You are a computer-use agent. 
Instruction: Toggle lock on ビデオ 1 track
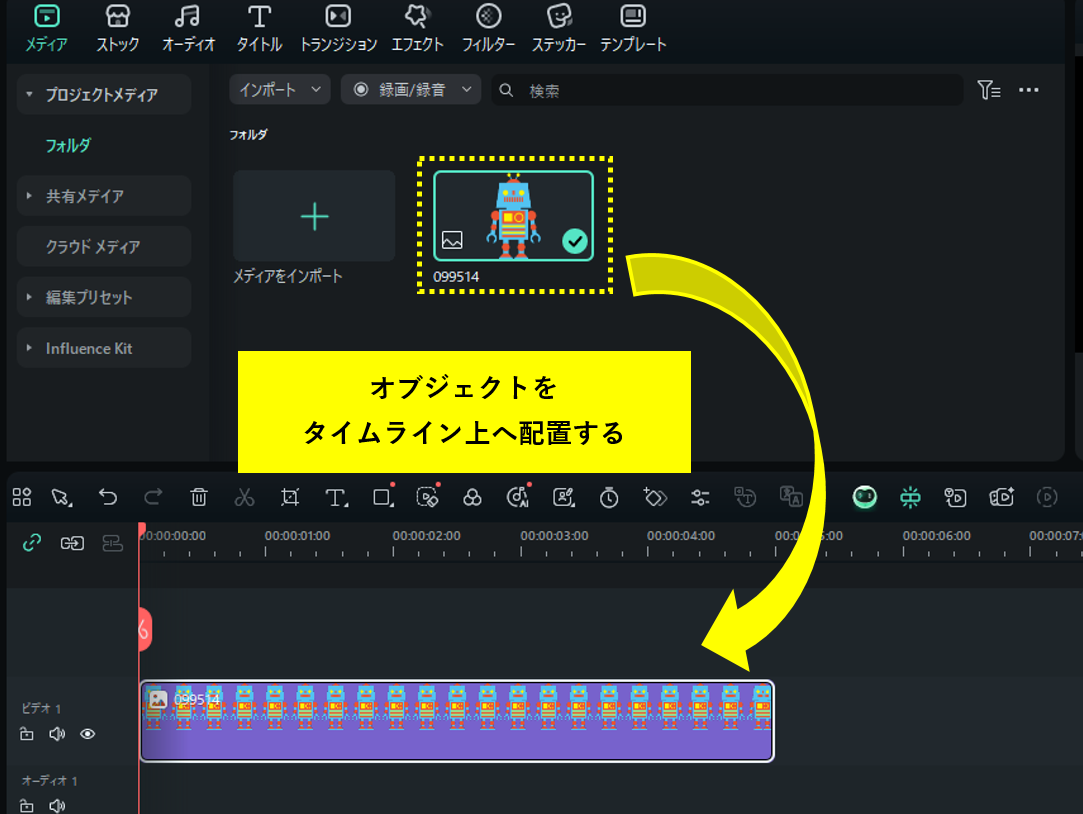pyautogui.click(x=27, y=734)
